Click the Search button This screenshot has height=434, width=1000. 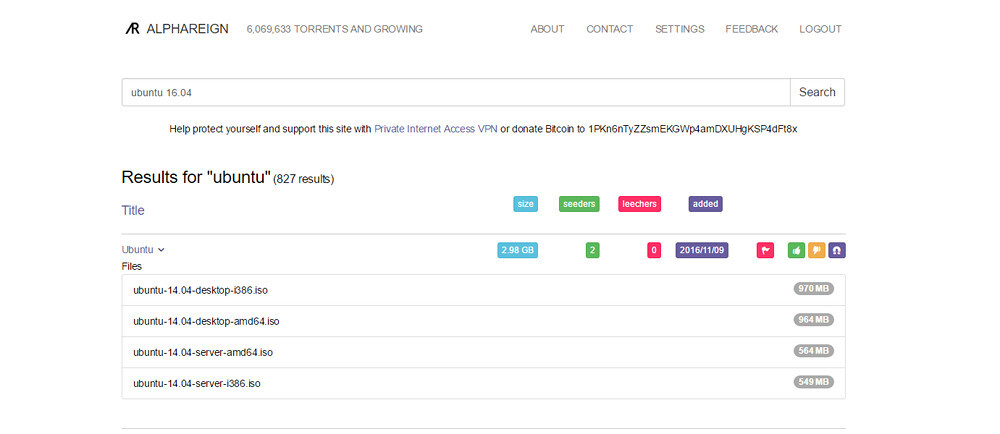click(818, 92)
